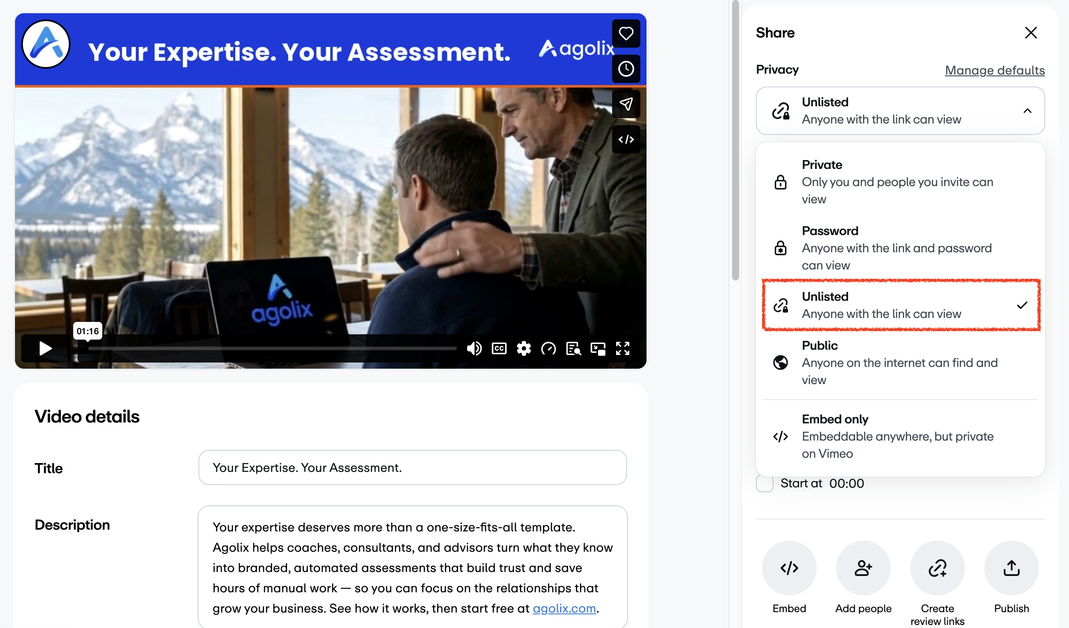
Task: Click the Title input field
Action: 412,468
